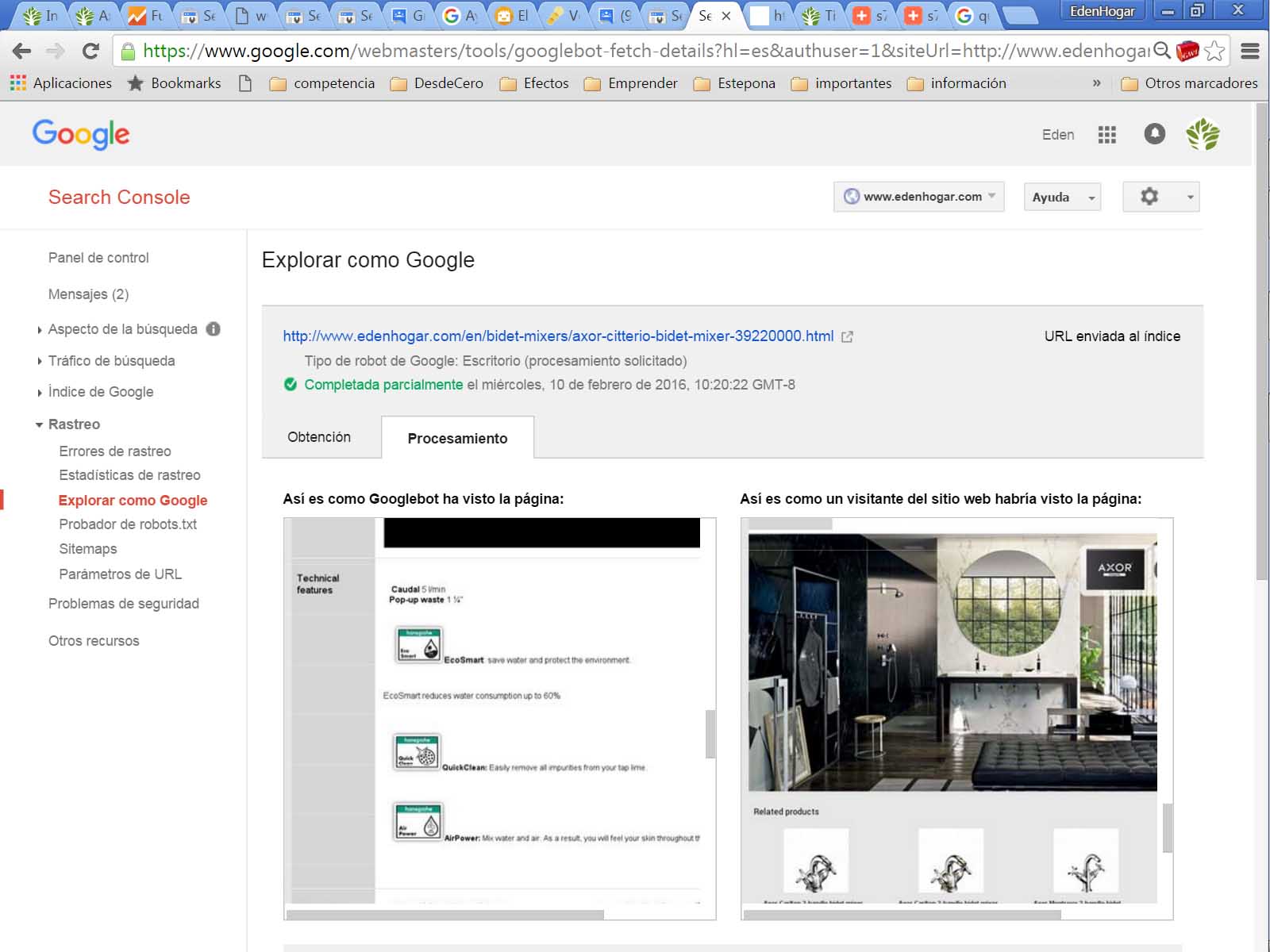Click the AXOR bathroom image in visitor rendering
The height and width of the screenshot is (952, 1270).
click(x=952, y=662)
